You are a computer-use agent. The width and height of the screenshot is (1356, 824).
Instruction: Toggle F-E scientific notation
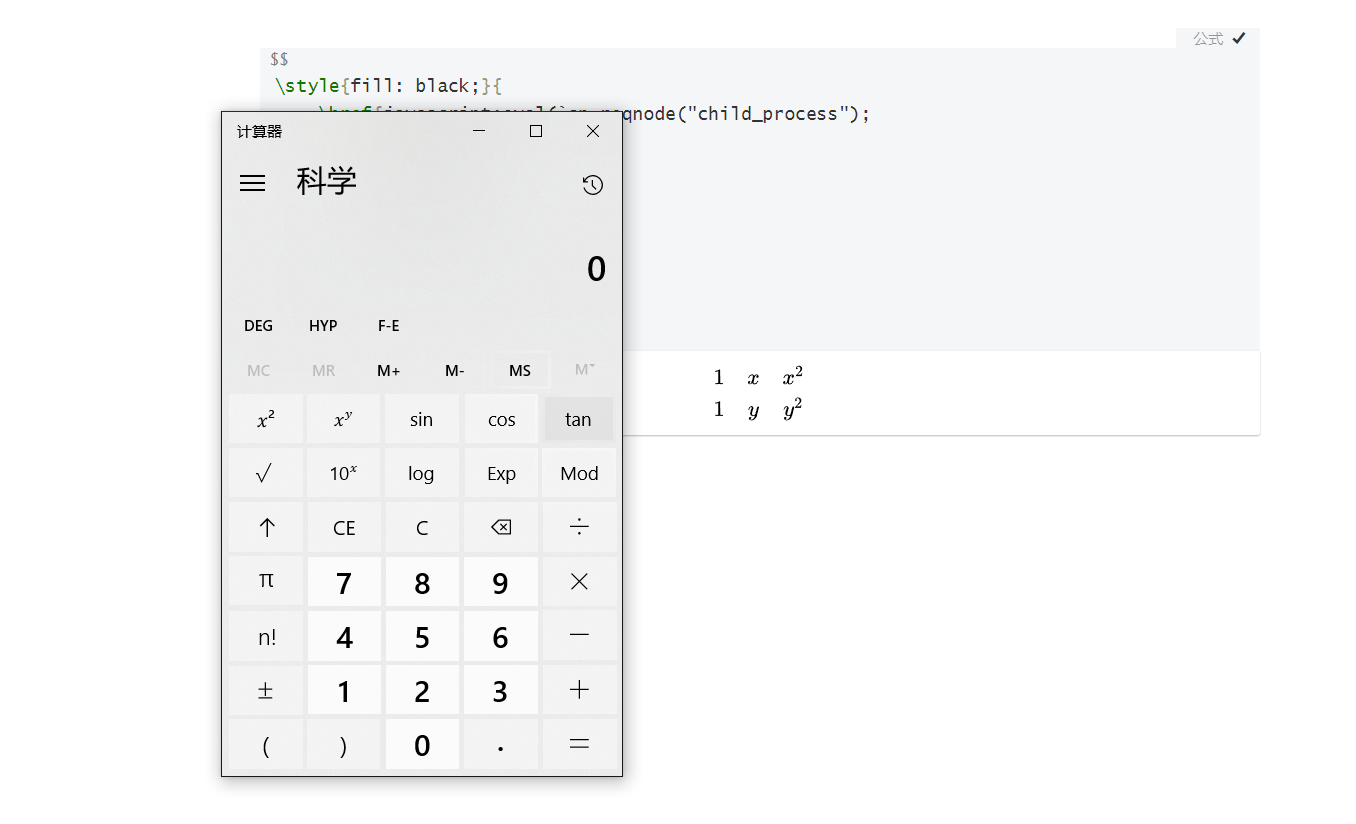(388, 326)
